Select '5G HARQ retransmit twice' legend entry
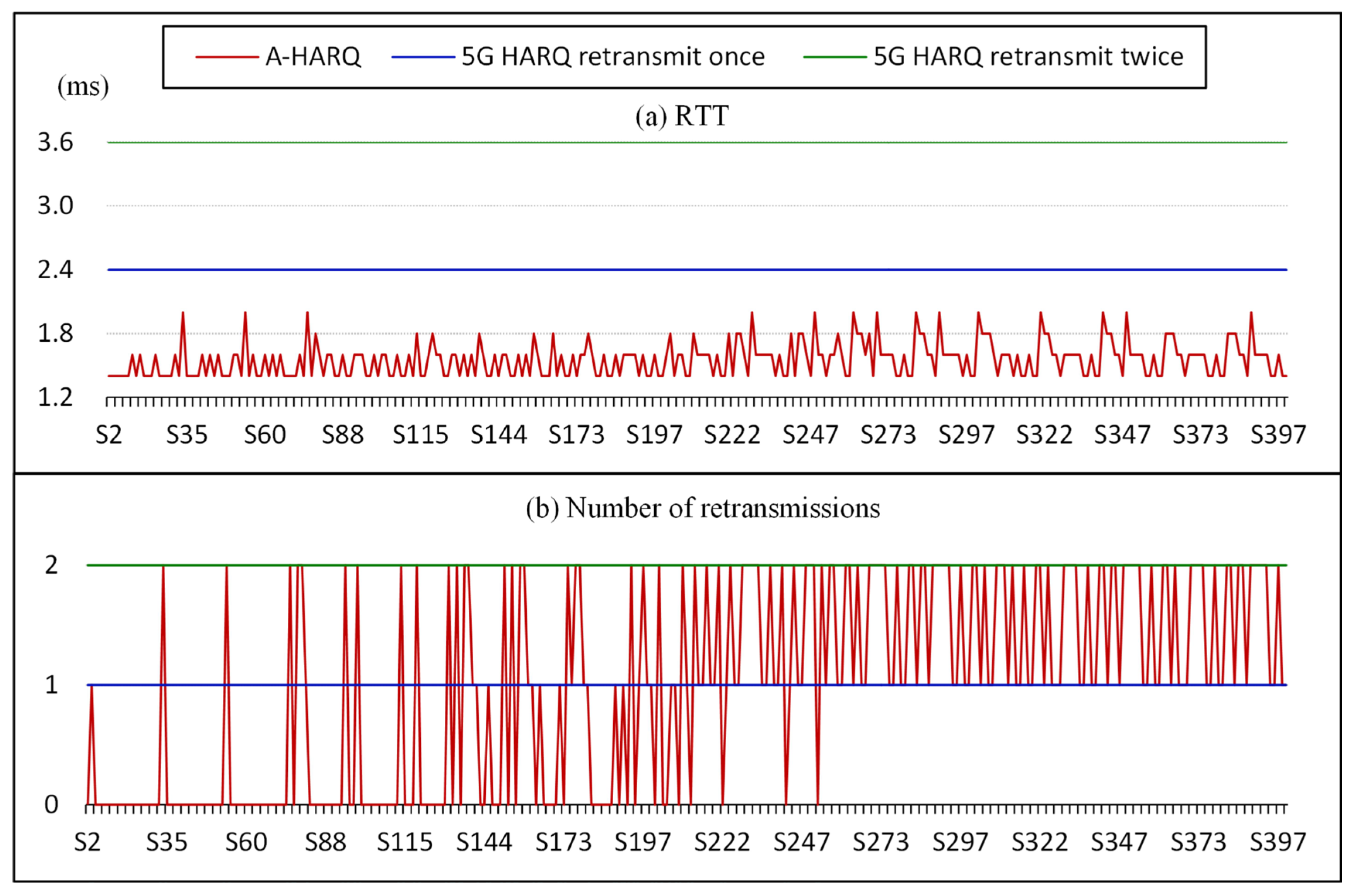The image size is (1355, 896). [1028, 56]
